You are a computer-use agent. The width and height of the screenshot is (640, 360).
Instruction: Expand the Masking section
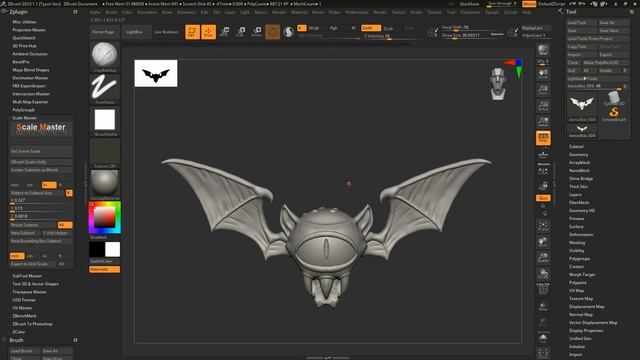[x=577, y=242]
